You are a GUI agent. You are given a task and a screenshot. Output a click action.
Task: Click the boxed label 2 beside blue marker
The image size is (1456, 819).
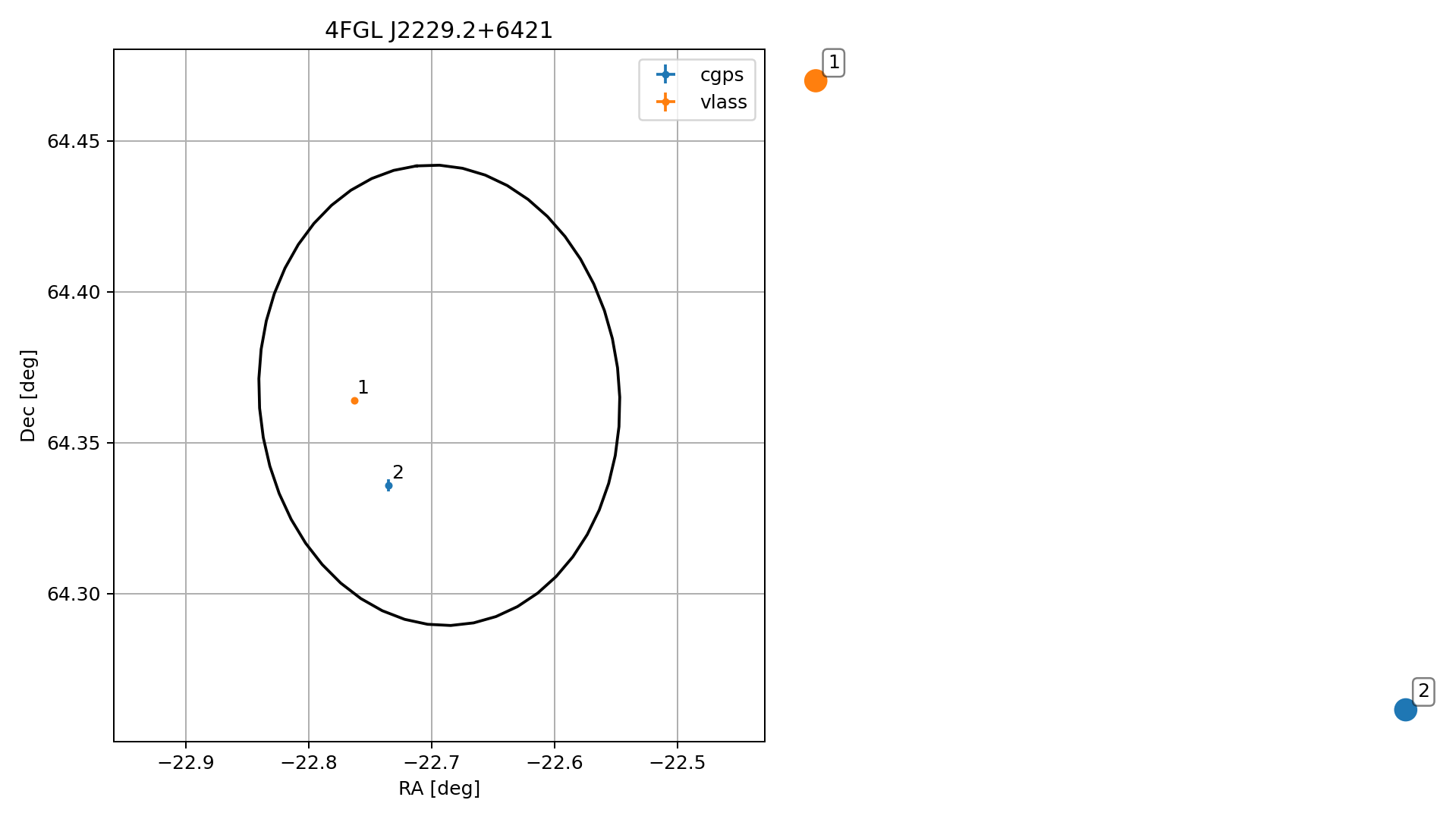1423,691
